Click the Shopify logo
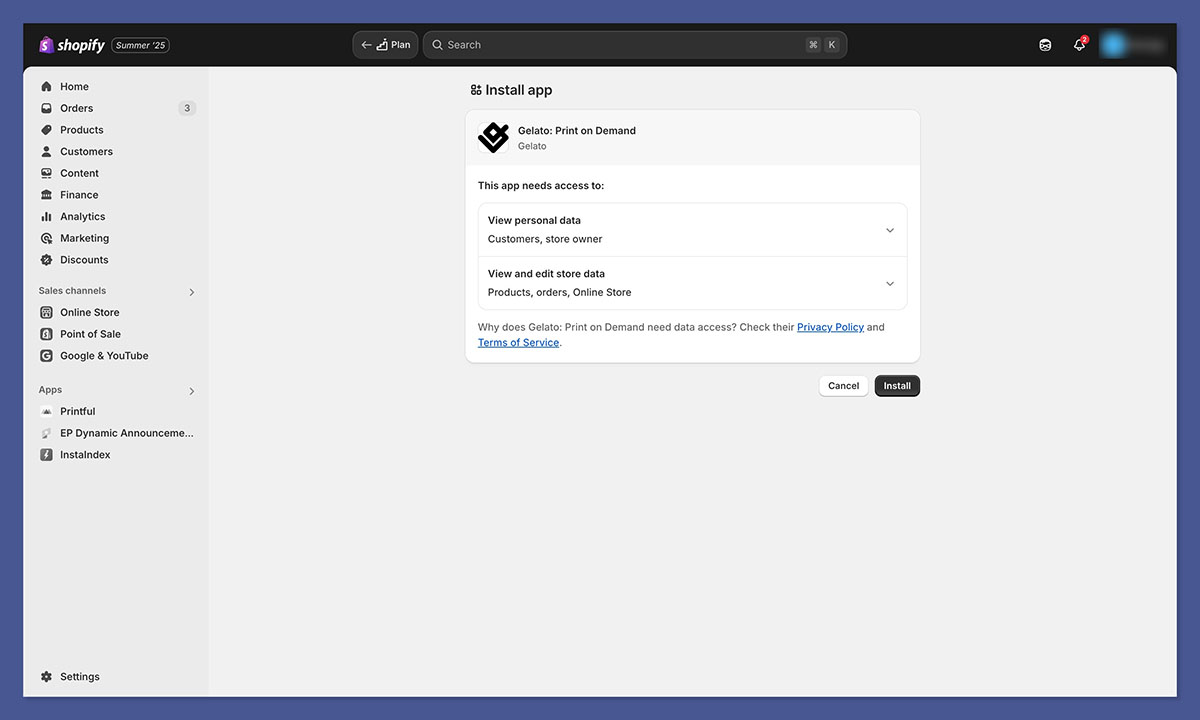Screen dimensions: 1200x720 click(71, 45)
